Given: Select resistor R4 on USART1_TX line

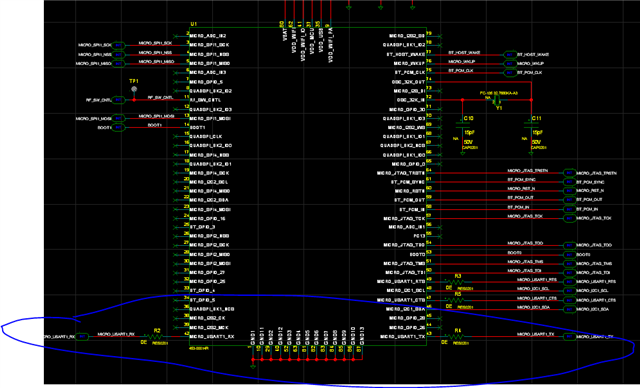Looking at the screenshot, I should 456,337.
